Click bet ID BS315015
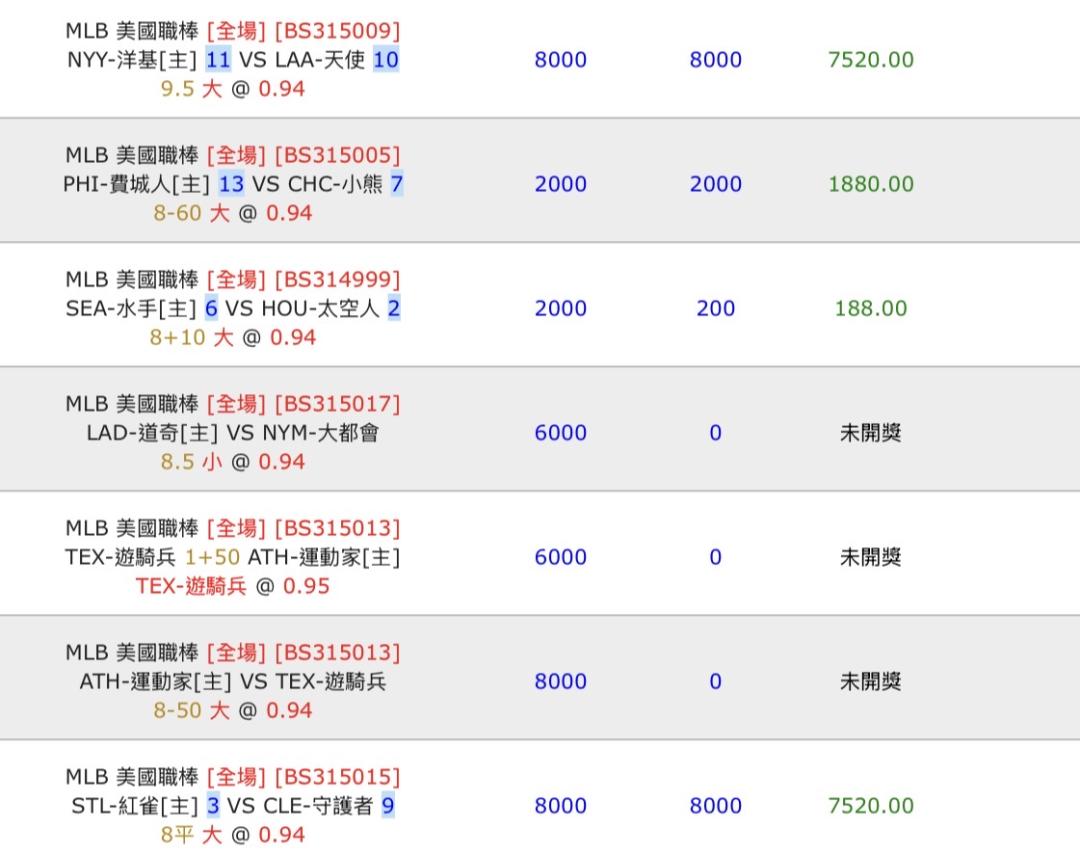This screenshot has height=854, width=1080. (x=337, y=777)
